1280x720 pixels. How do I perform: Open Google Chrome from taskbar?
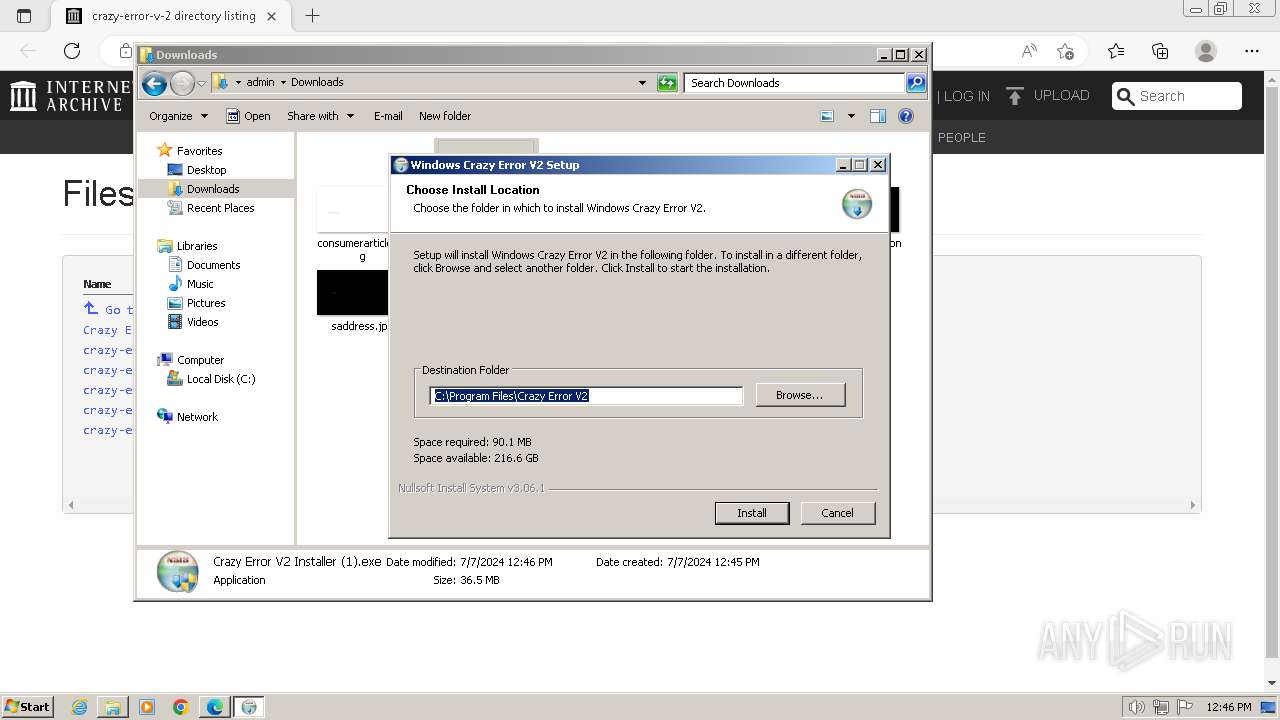click(181, 707)
